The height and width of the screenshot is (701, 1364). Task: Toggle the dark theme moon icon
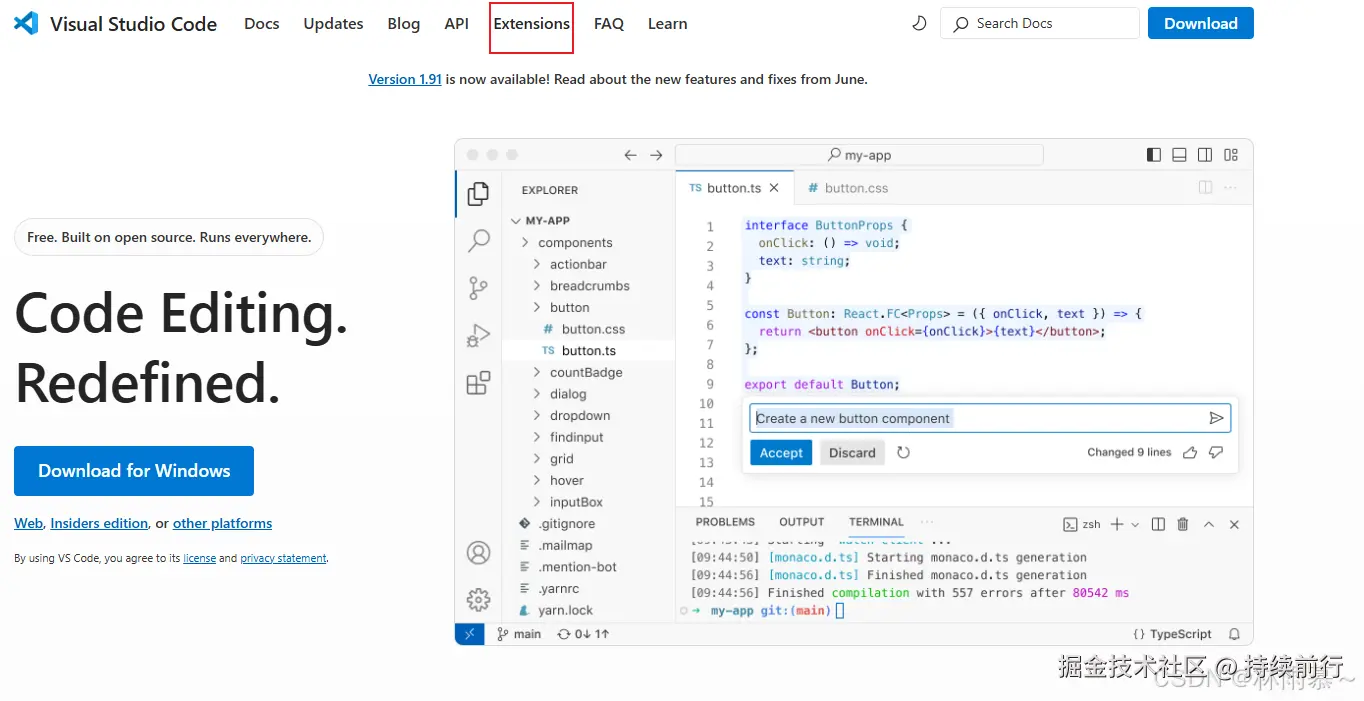click(x=919, y=23)
